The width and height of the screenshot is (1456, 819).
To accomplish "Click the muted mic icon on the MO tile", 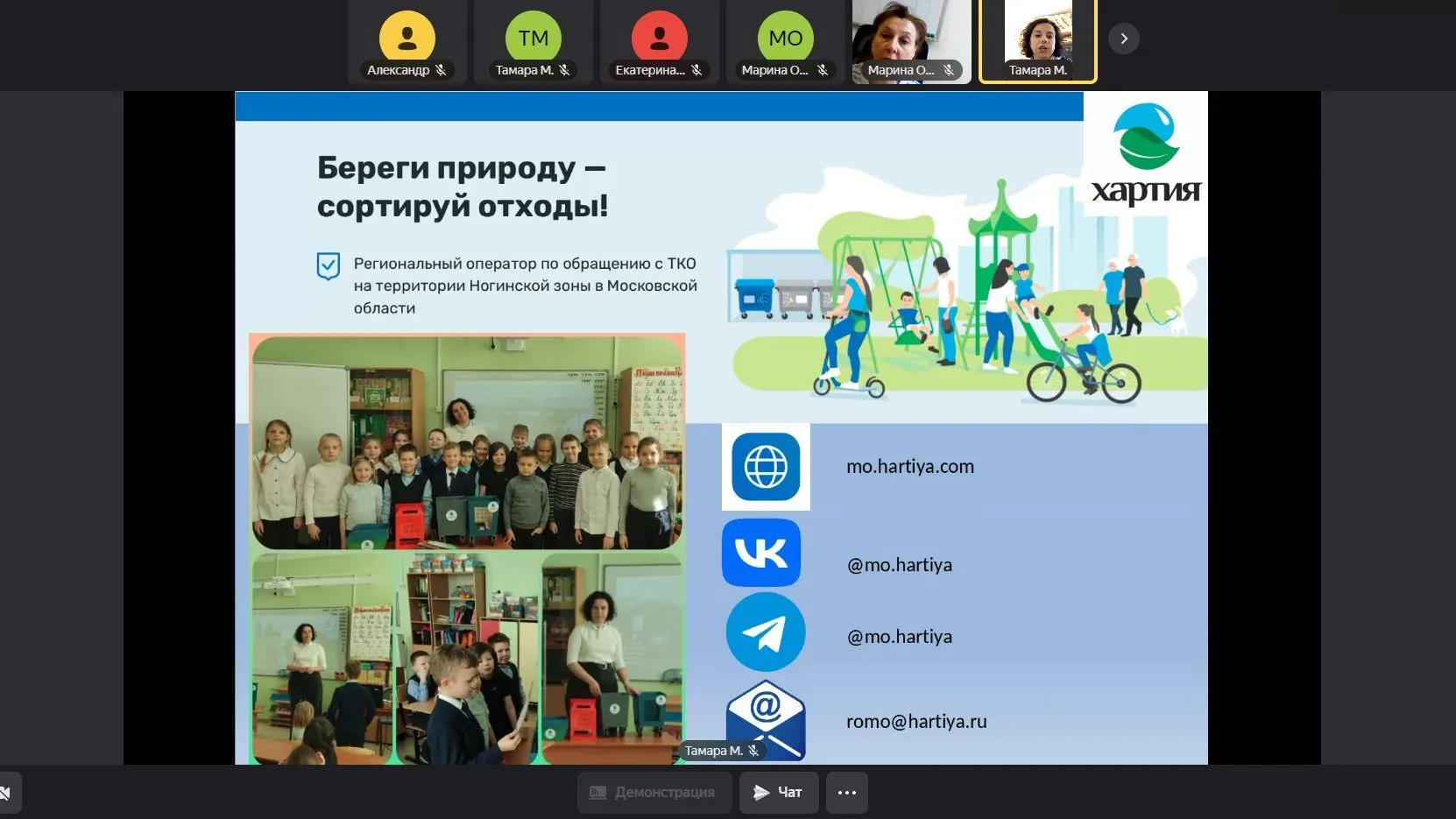I will [823, 71].
